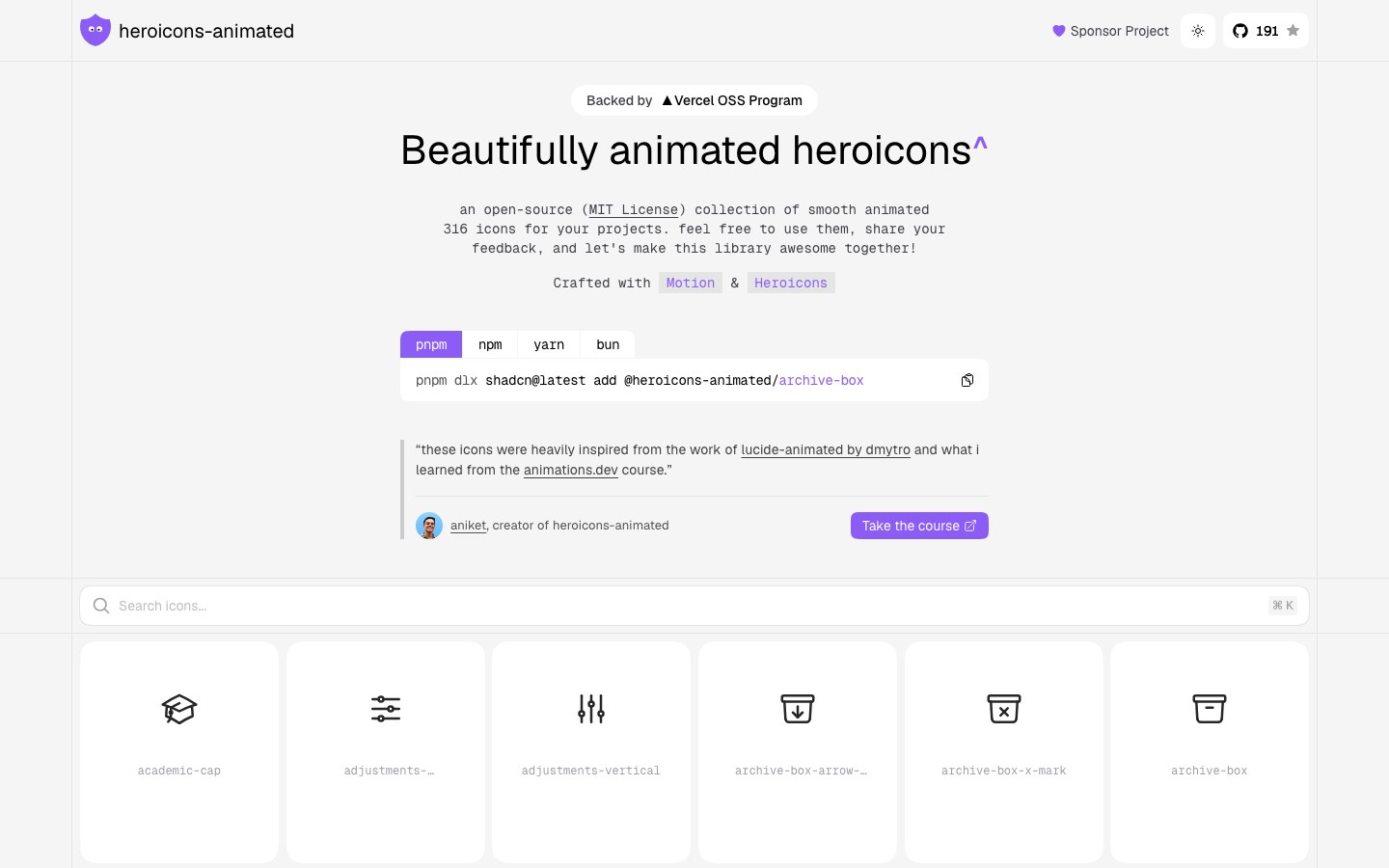Click the adjustments-vertical label text
Screen dimensions: 1389x868
(x=591, y=771)
